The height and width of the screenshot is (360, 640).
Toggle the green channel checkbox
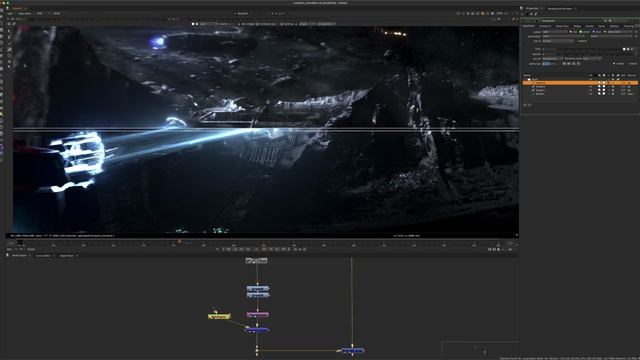(581, 31)
